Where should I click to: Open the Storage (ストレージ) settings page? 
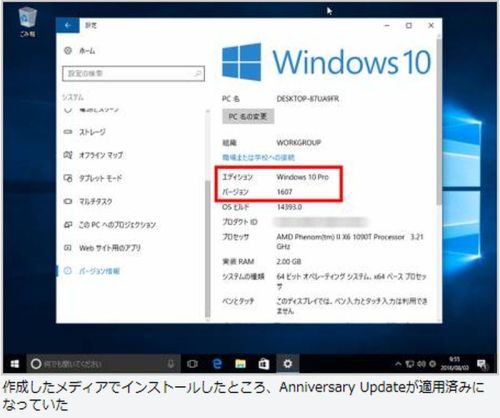pos(92,132)
